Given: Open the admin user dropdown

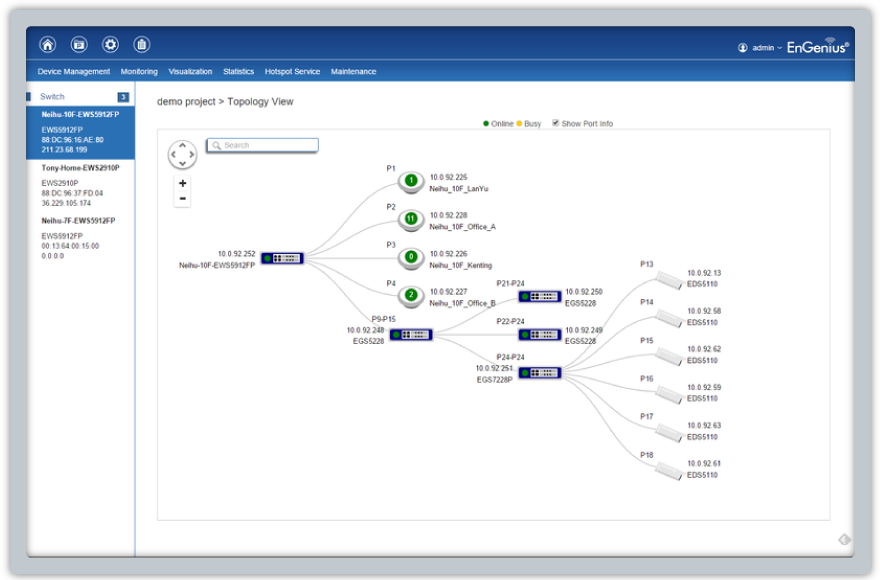Looking at the screenshot, I should [760, 48].
